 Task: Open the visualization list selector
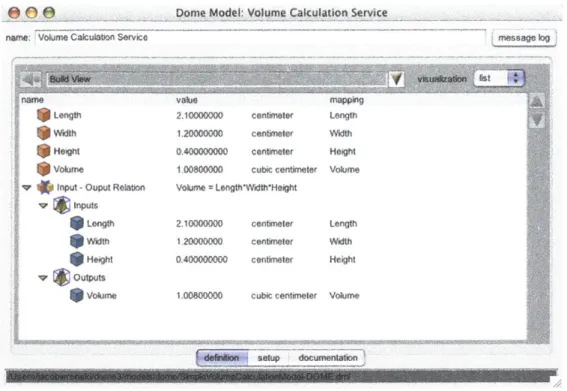499,78
